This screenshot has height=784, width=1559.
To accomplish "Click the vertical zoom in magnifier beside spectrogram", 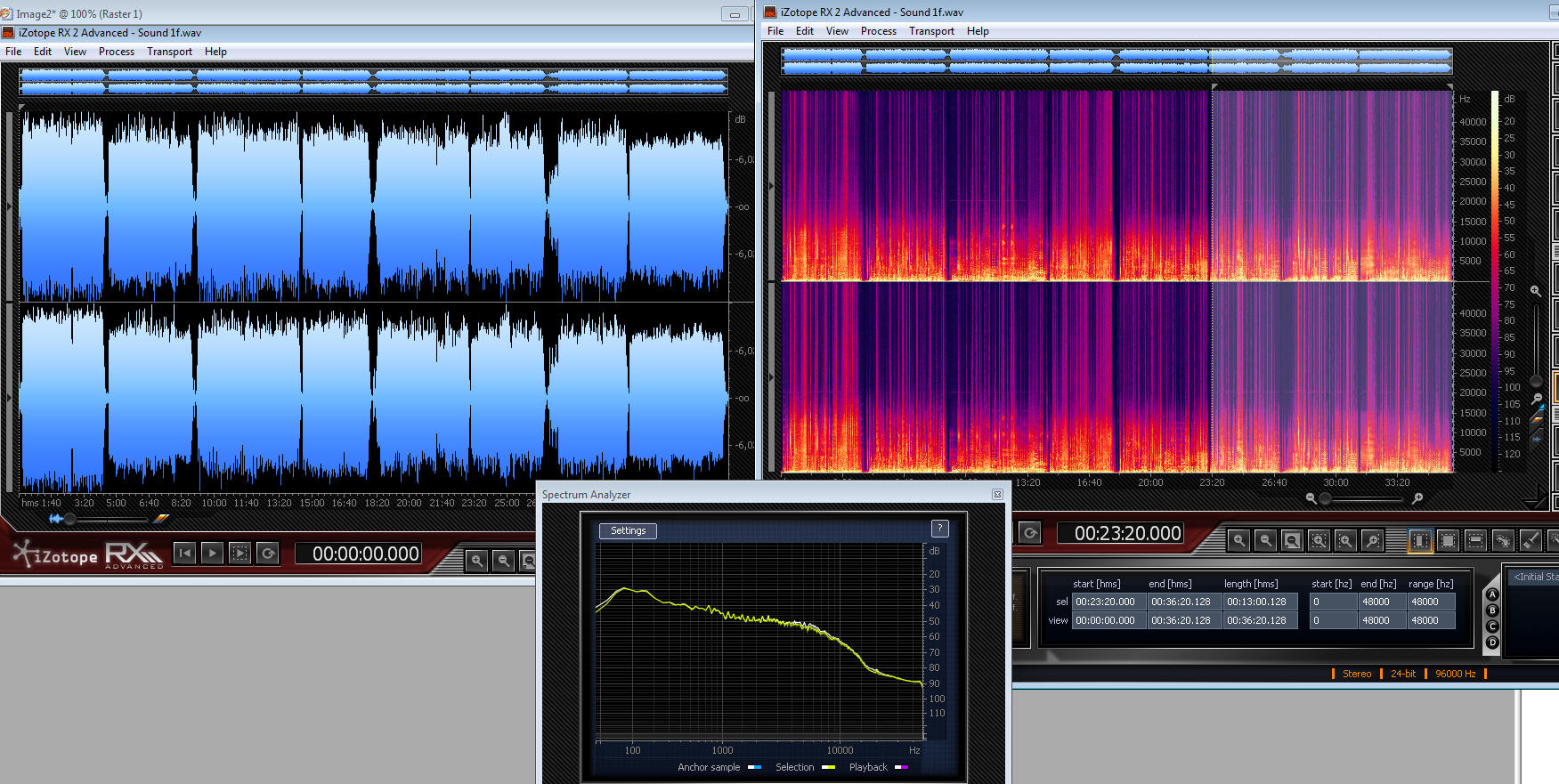I will click(1535, 291).
